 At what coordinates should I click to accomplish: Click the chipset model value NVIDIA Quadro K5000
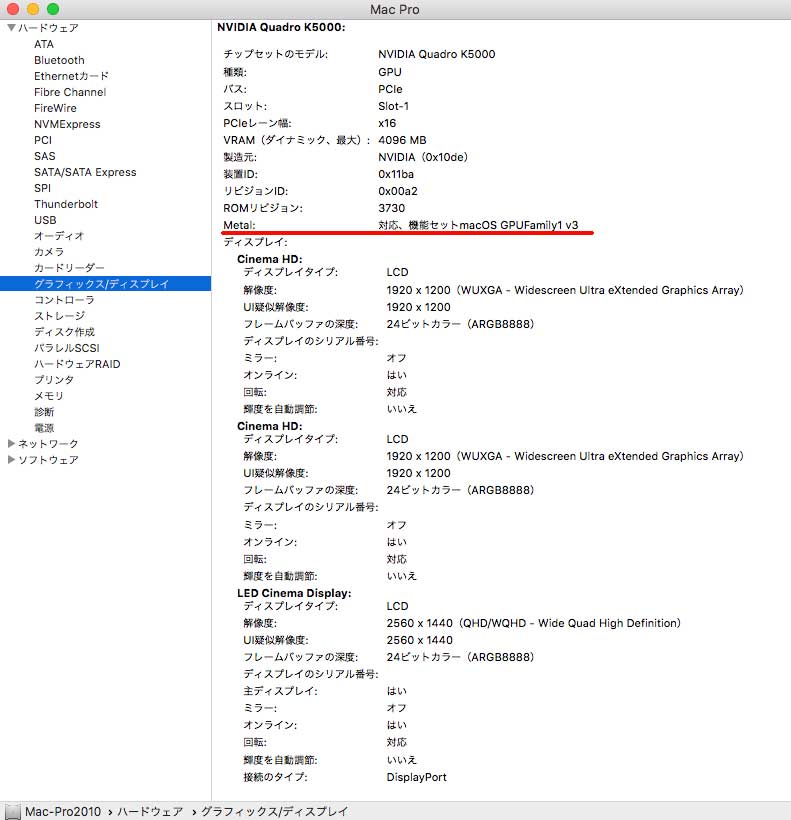coord(437,54)
